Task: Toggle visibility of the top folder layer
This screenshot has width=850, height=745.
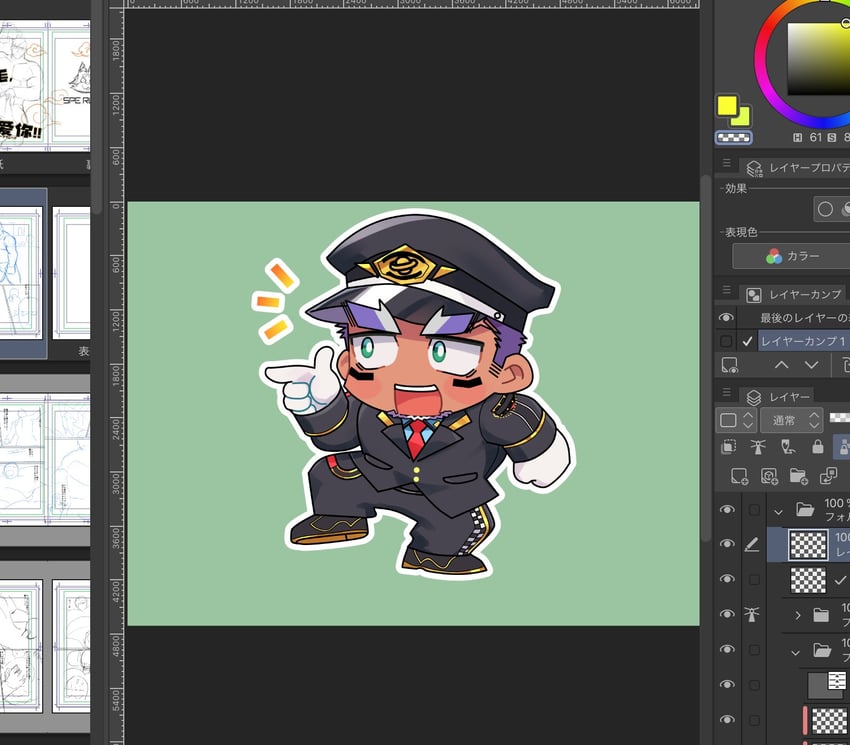Action: 727,510
